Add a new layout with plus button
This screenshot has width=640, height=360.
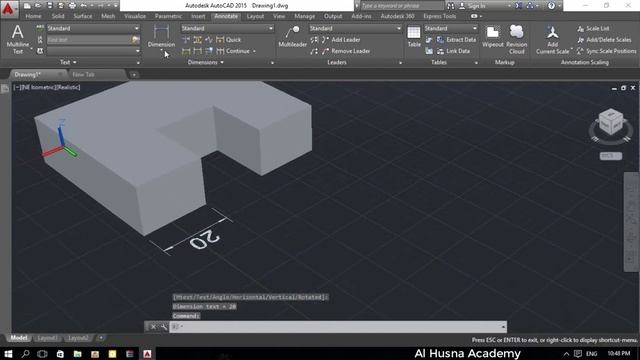[101, 338]
